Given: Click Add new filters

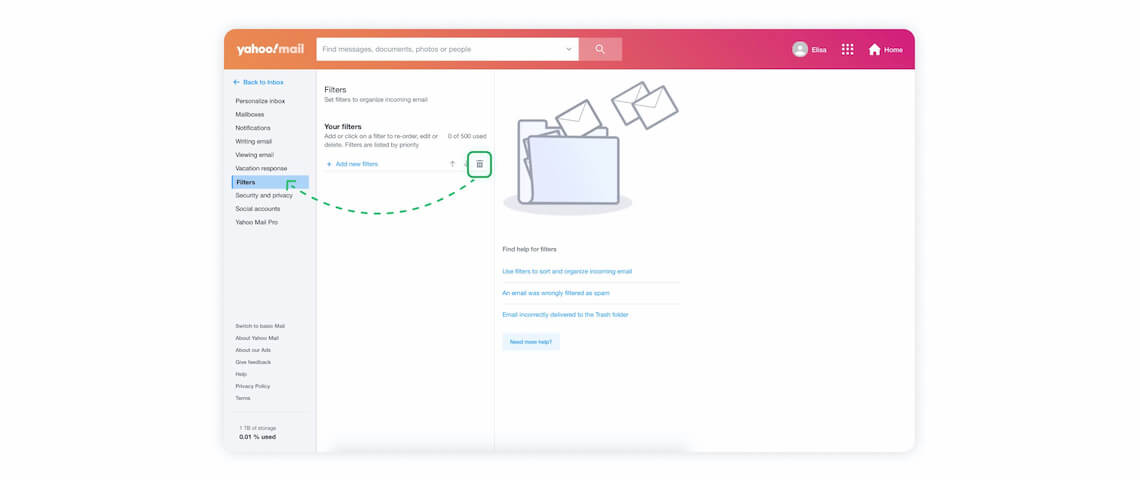Looking at the screenshot, I should click(x=353, y=164).
